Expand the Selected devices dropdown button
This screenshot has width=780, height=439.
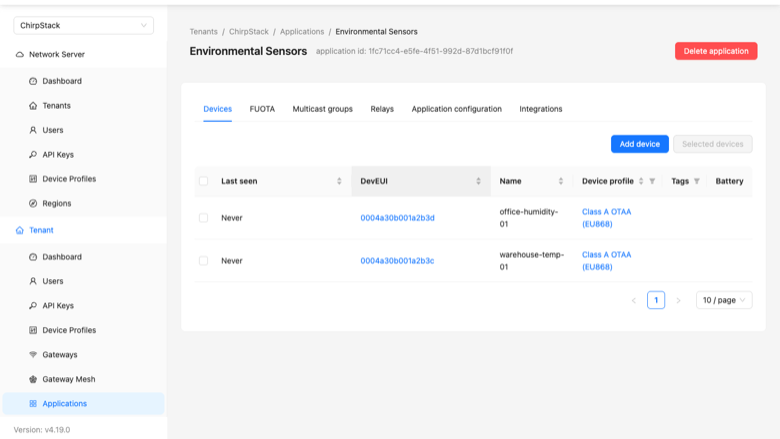(712, 144)
